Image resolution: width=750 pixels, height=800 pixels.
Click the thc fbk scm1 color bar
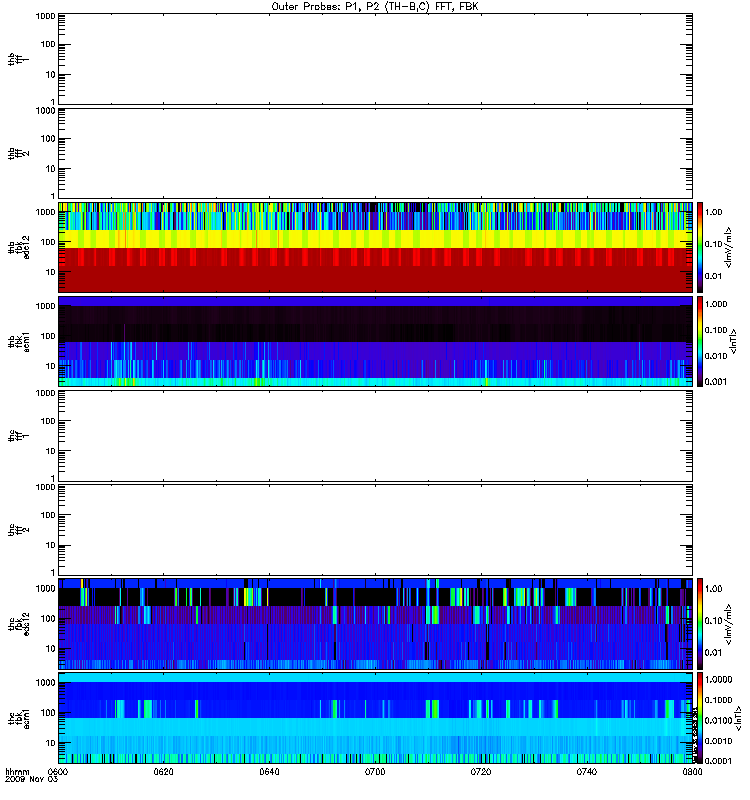coord(700,718)
